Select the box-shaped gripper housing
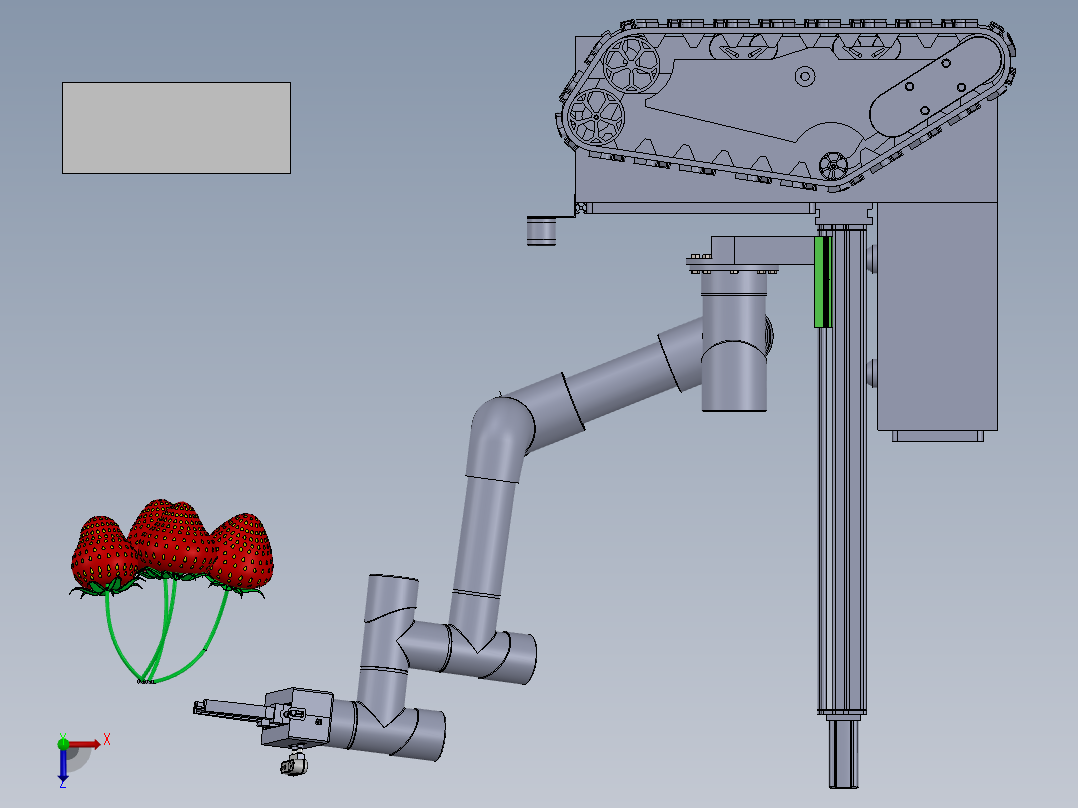 [x=297, y=717]
